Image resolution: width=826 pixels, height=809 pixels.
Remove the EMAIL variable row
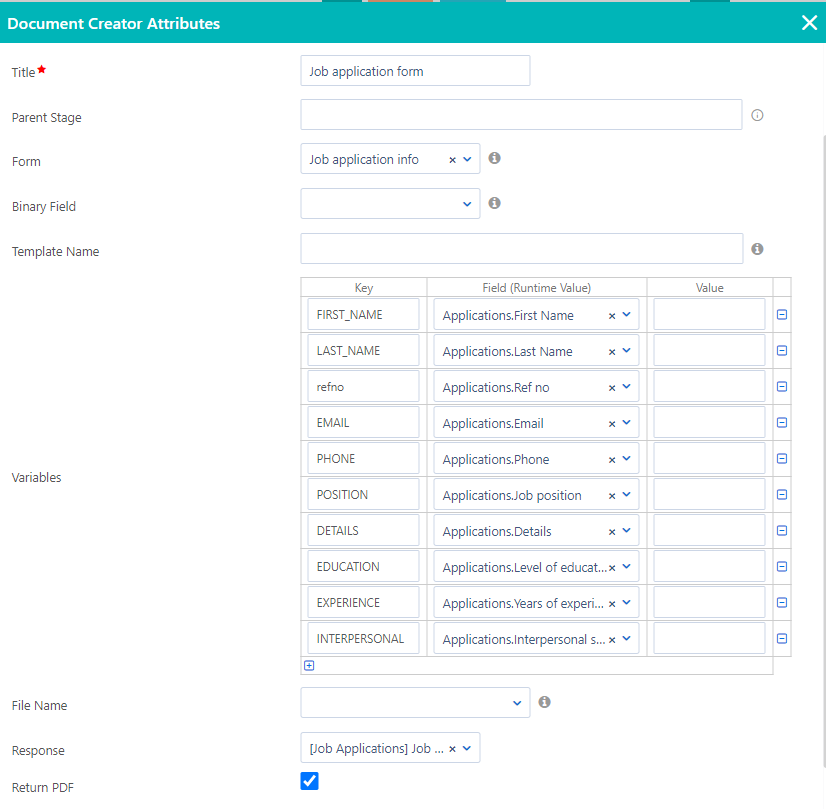coord(781,422)
